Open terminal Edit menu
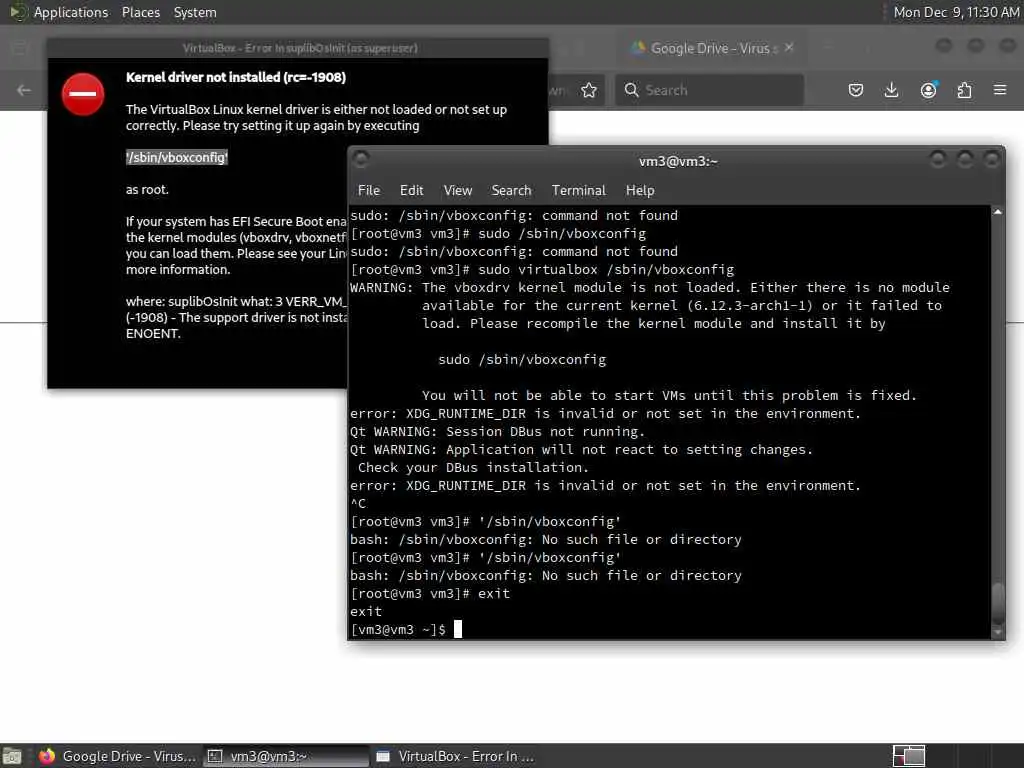 (x=411, y=190)
